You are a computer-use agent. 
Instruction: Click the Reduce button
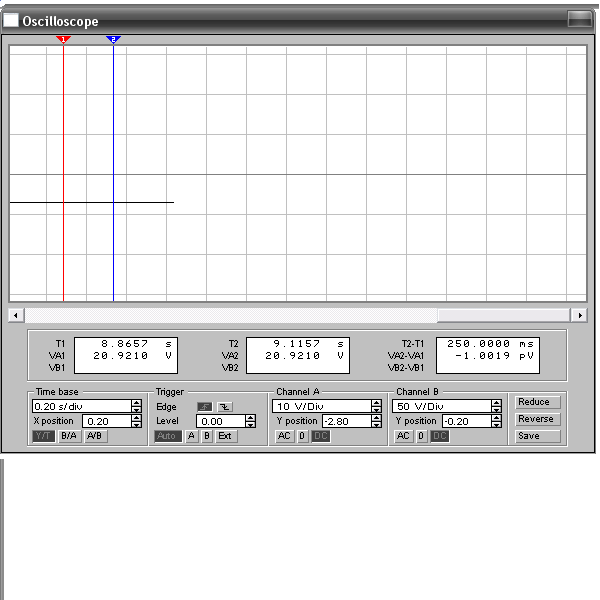coord(538,402)
